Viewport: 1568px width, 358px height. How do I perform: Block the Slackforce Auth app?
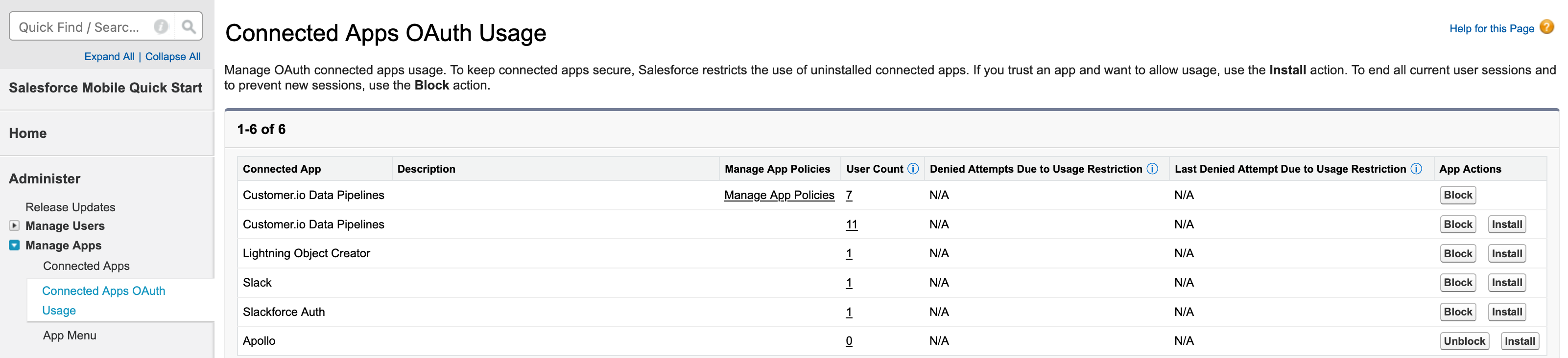pos(1458,312)
